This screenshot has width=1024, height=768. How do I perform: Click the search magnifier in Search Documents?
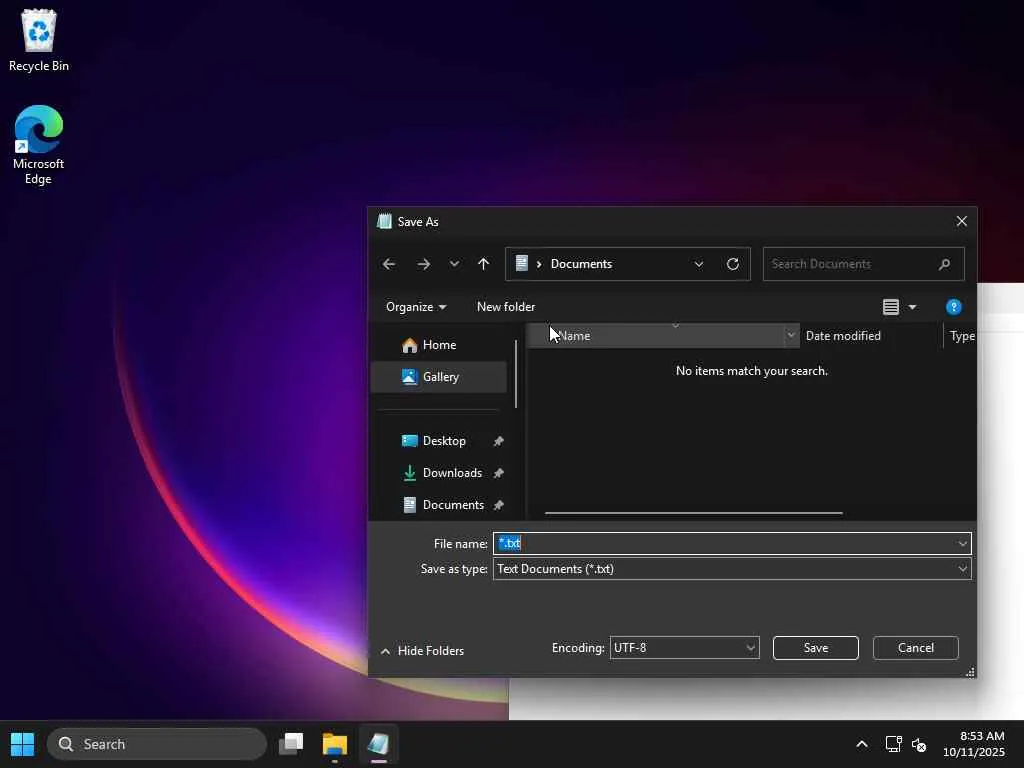coord(944,264)
